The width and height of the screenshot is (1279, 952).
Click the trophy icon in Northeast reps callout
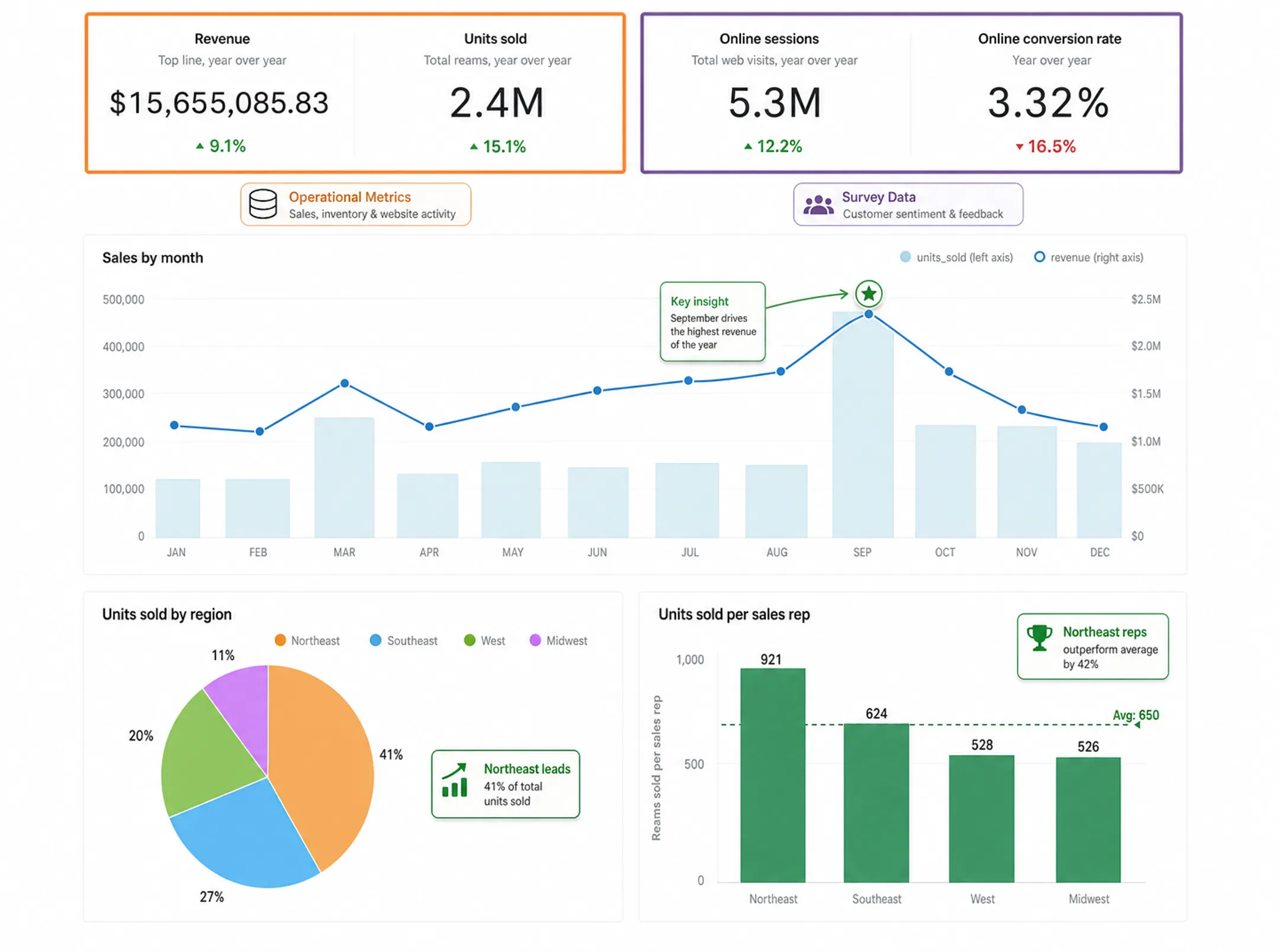click(x=1039, y=638)
